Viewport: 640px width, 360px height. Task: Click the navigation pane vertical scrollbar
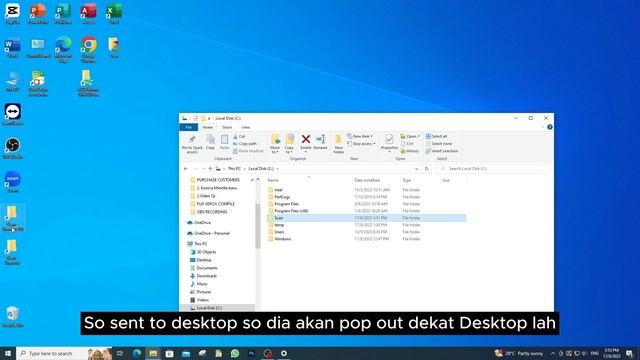click(258, 227)
